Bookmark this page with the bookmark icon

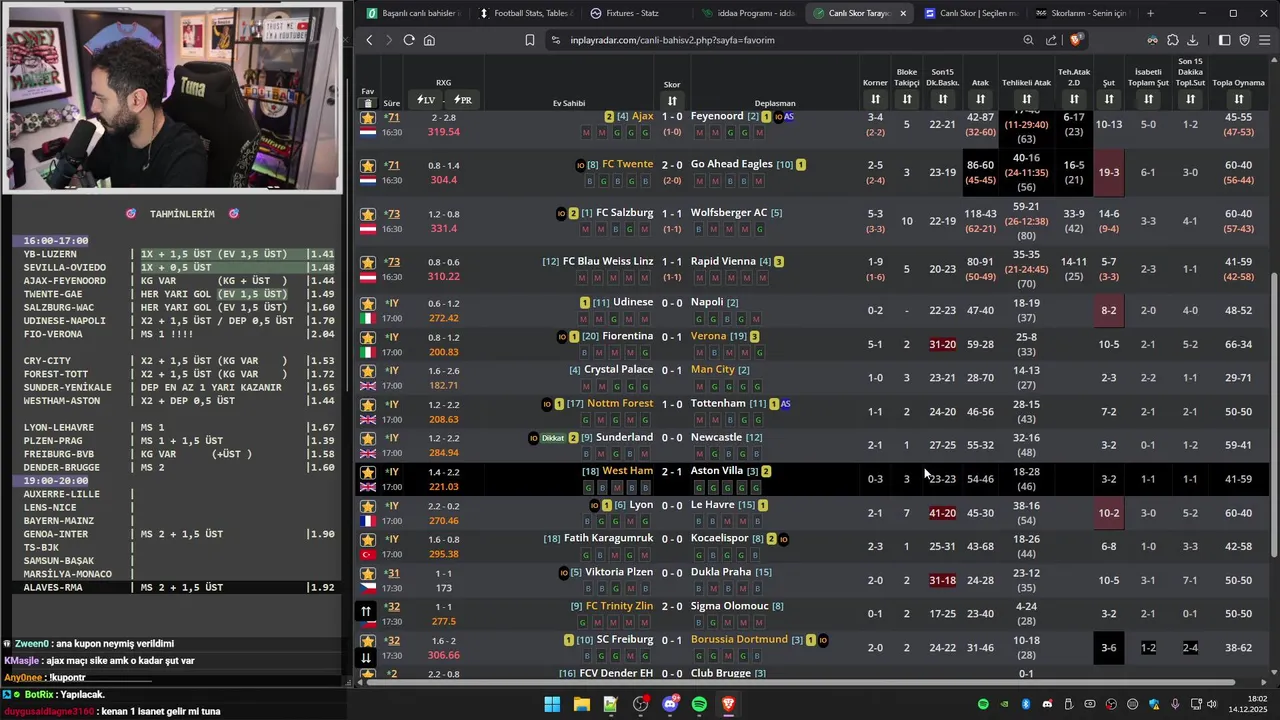530,40
